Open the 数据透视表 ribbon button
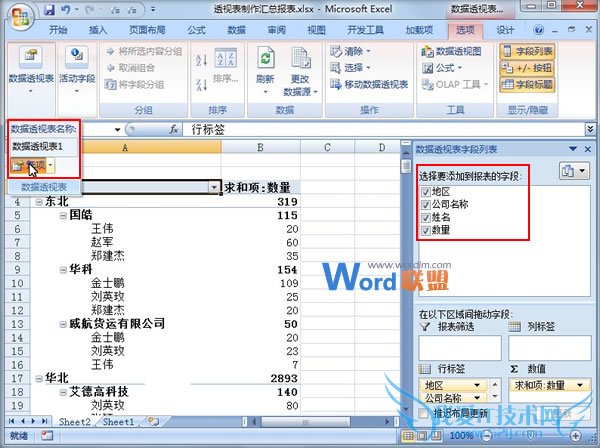This screenshot has width=600, height=448. [31, 69]
